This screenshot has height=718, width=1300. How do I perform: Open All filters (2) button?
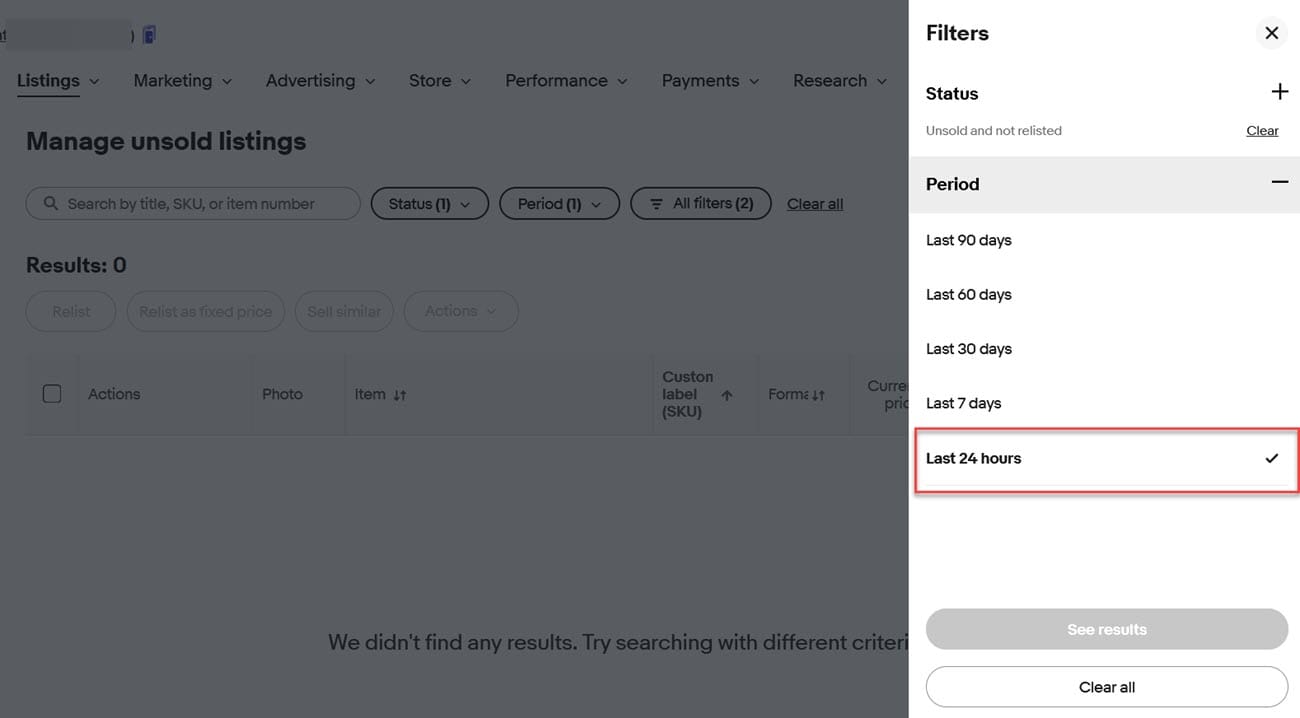(700, 204)
